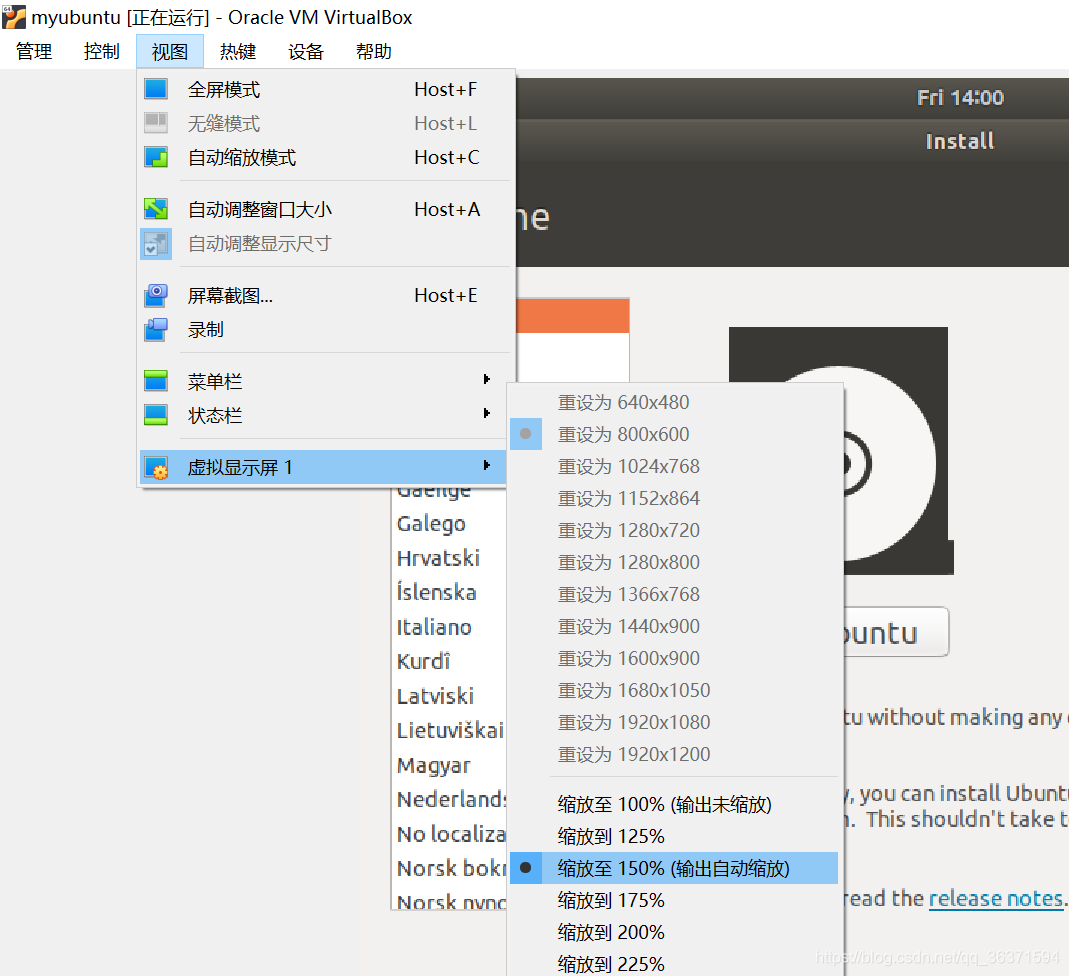
Task: Open the release notes link
Action: point(996,898)
